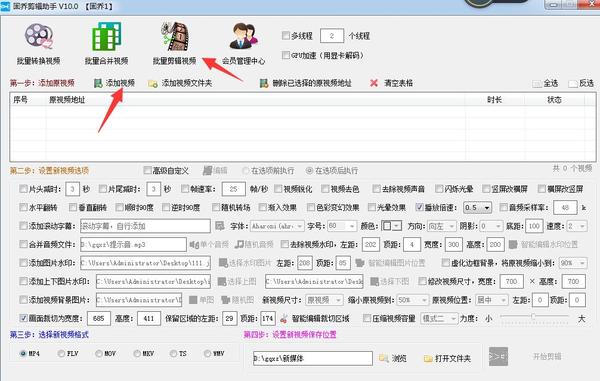Open subtitle 颜色 color picker
Image resolution: width=600 pixels, height=381 pixels.
pos(391,226)
